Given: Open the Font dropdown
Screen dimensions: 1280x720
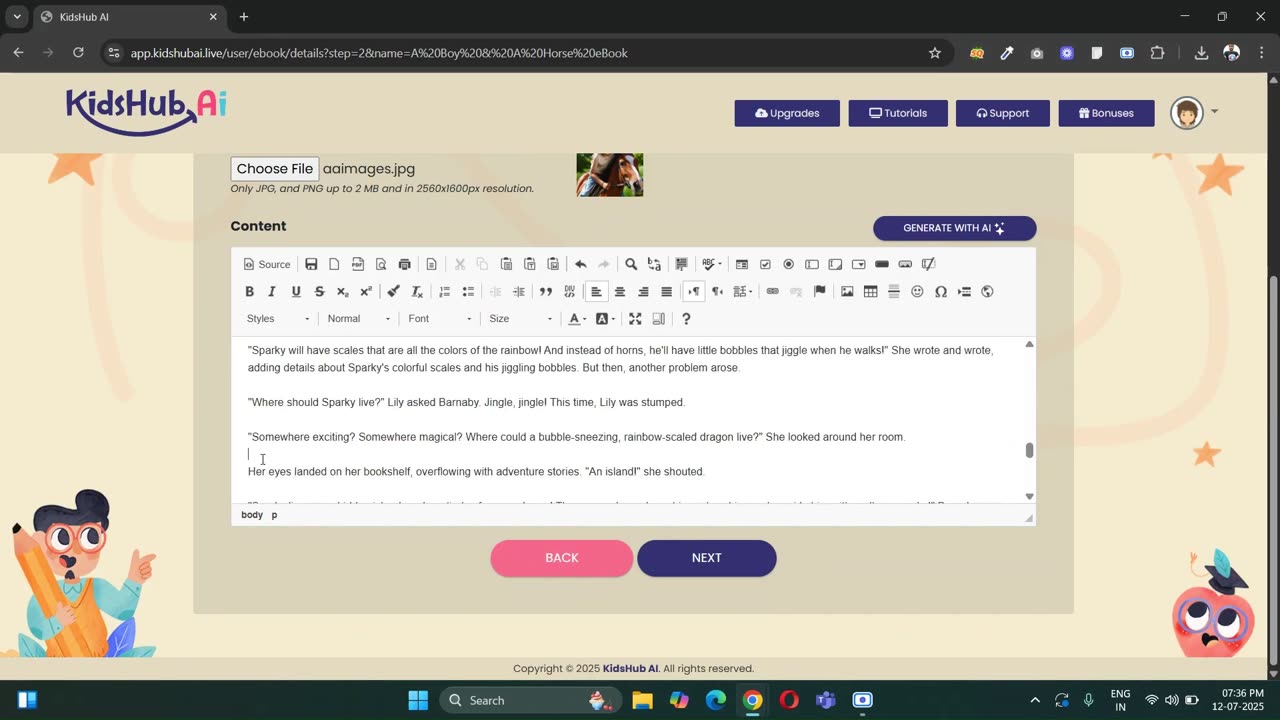Looking at the screenshot, I should 440,318.
